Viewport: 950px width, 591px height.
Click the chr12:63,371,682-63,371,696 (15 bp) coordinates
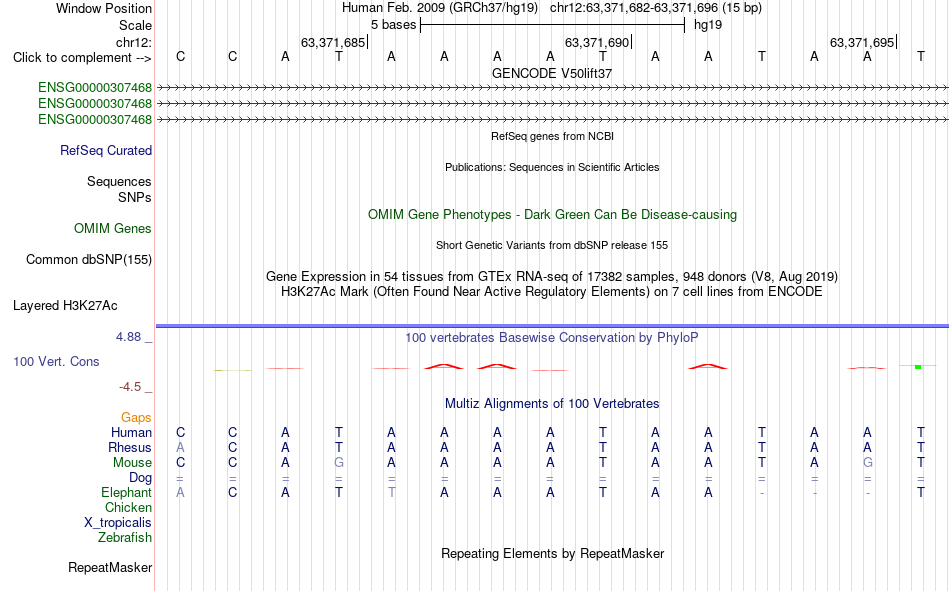[656, 8]
